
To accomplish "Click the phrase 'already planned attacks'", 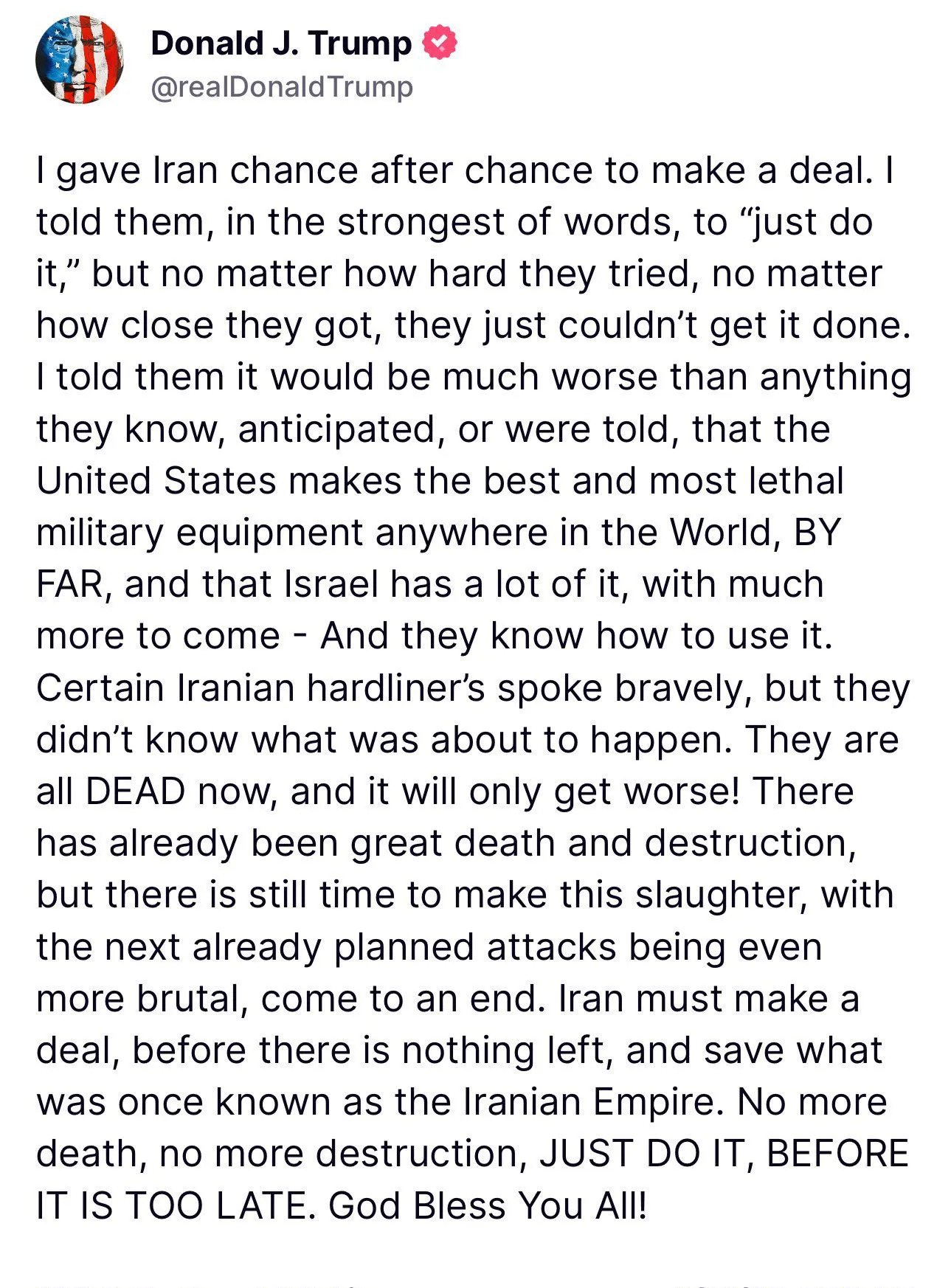I will tap(404, 947).
